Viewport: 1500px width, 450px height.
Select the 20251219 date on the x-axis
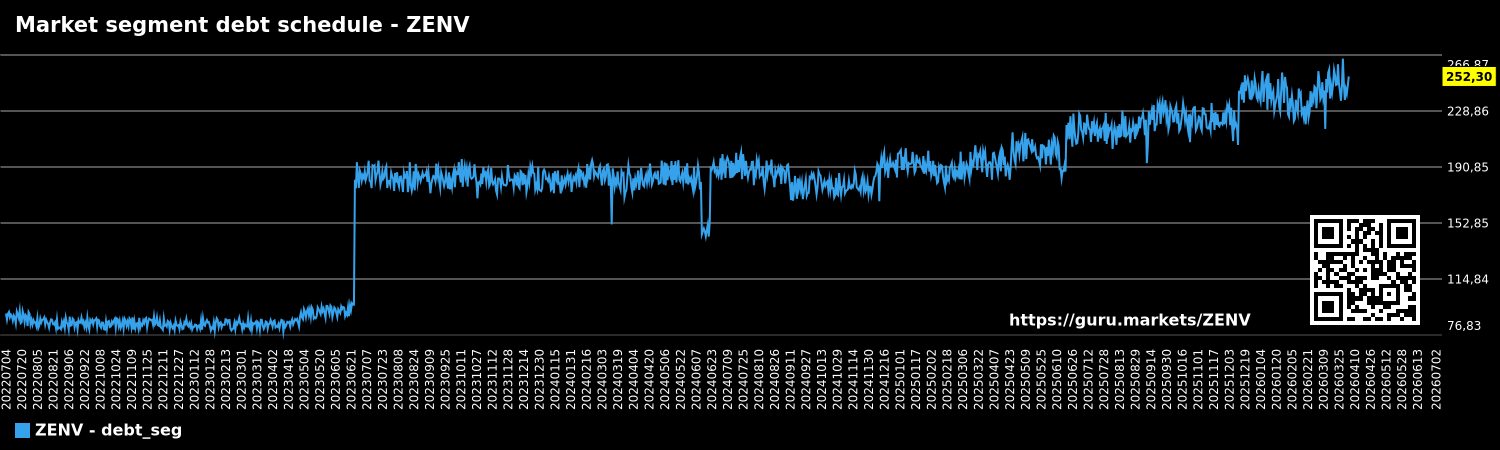[1246, 379]
